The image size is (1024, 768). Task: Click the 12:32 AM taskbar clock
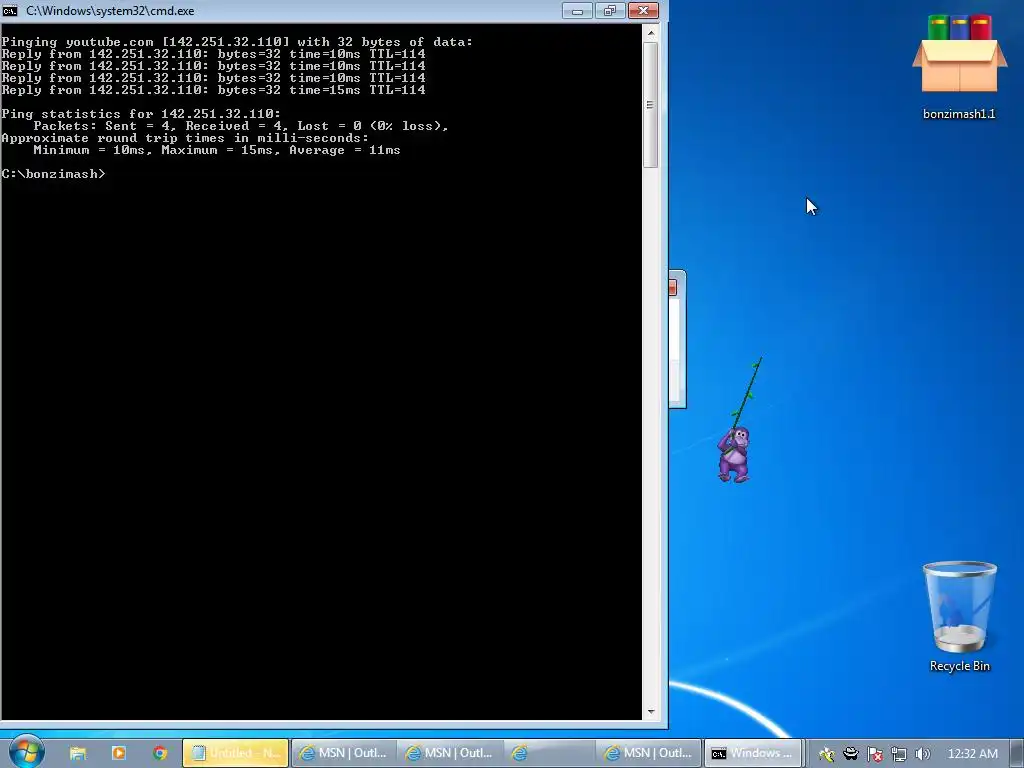(x=972, y=754)
